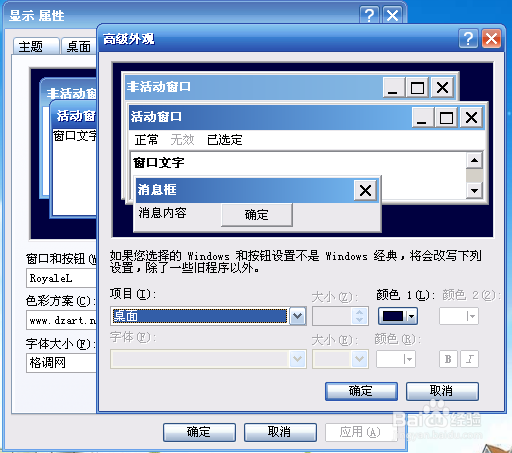
Task: Click close icon on 非活动窗口 preview
Action: tap(442, 88)
